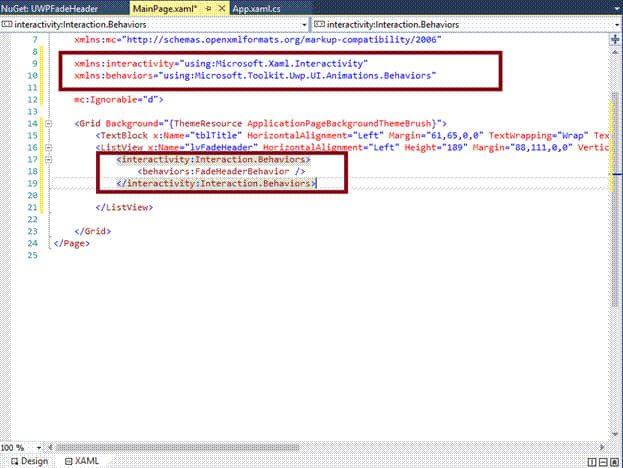
Task: Switch to App.xaml.cs tab
Action: [x=256, y=8]
